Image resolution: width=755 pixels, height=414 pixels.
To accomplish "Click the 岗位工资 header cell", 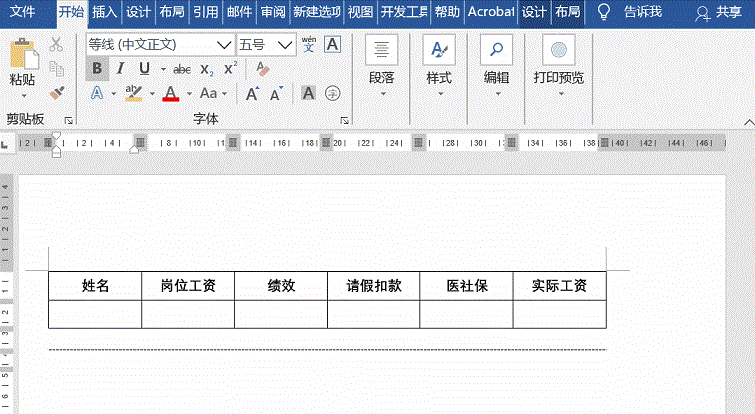I will click(188, 286).
